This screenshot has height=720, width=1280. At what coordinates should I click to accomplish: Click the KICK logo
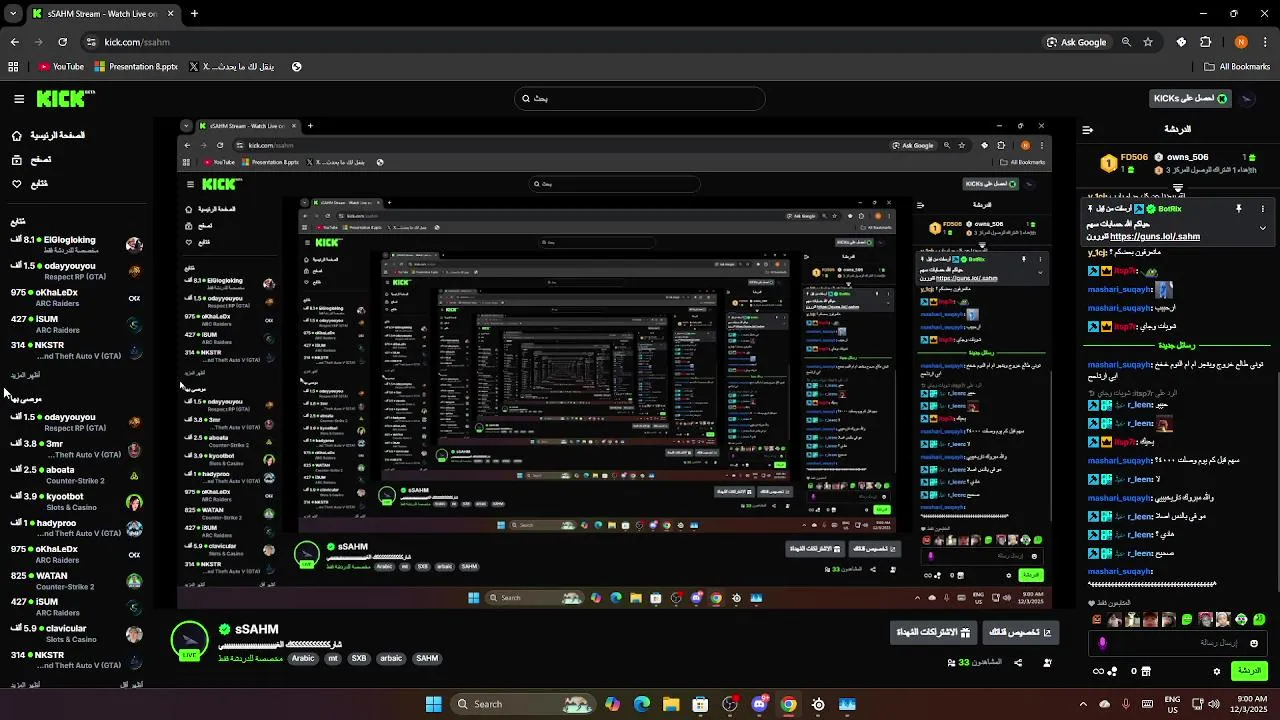[65, 98]
